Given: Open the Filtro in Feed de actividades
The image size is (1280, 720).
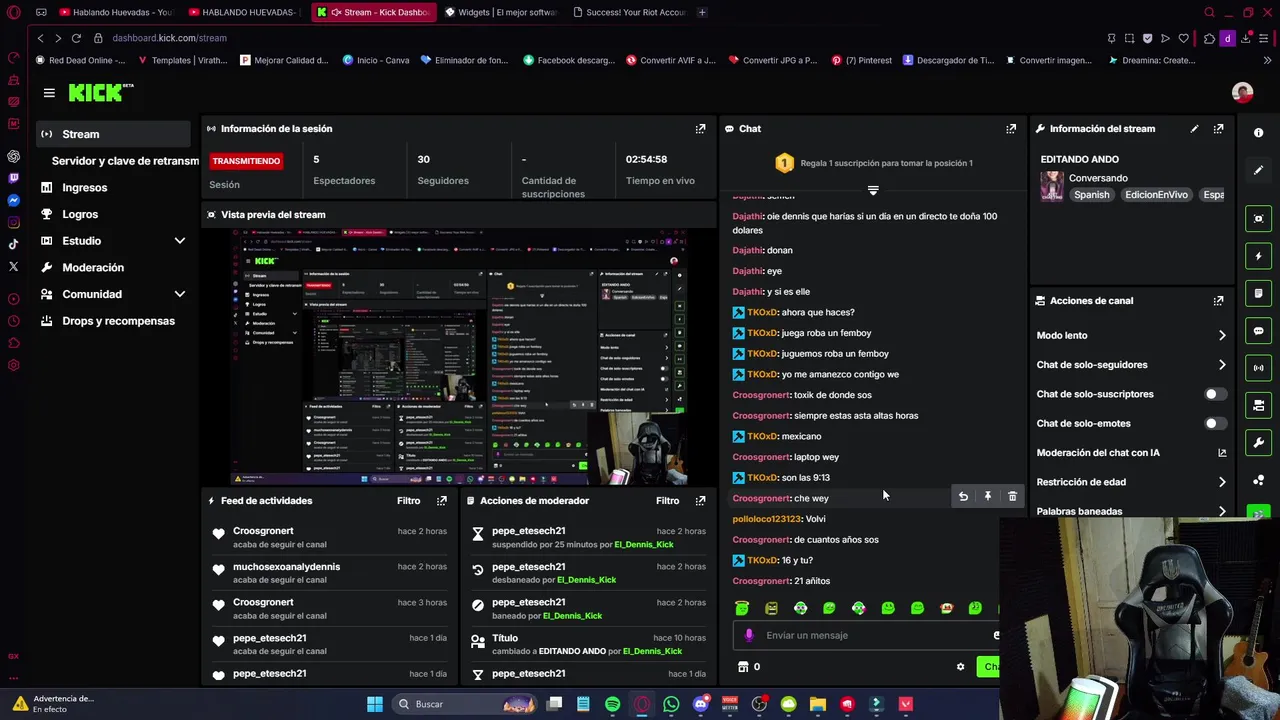Looking at the screenshot, I should pyautogui.click(x=408, y=501).
